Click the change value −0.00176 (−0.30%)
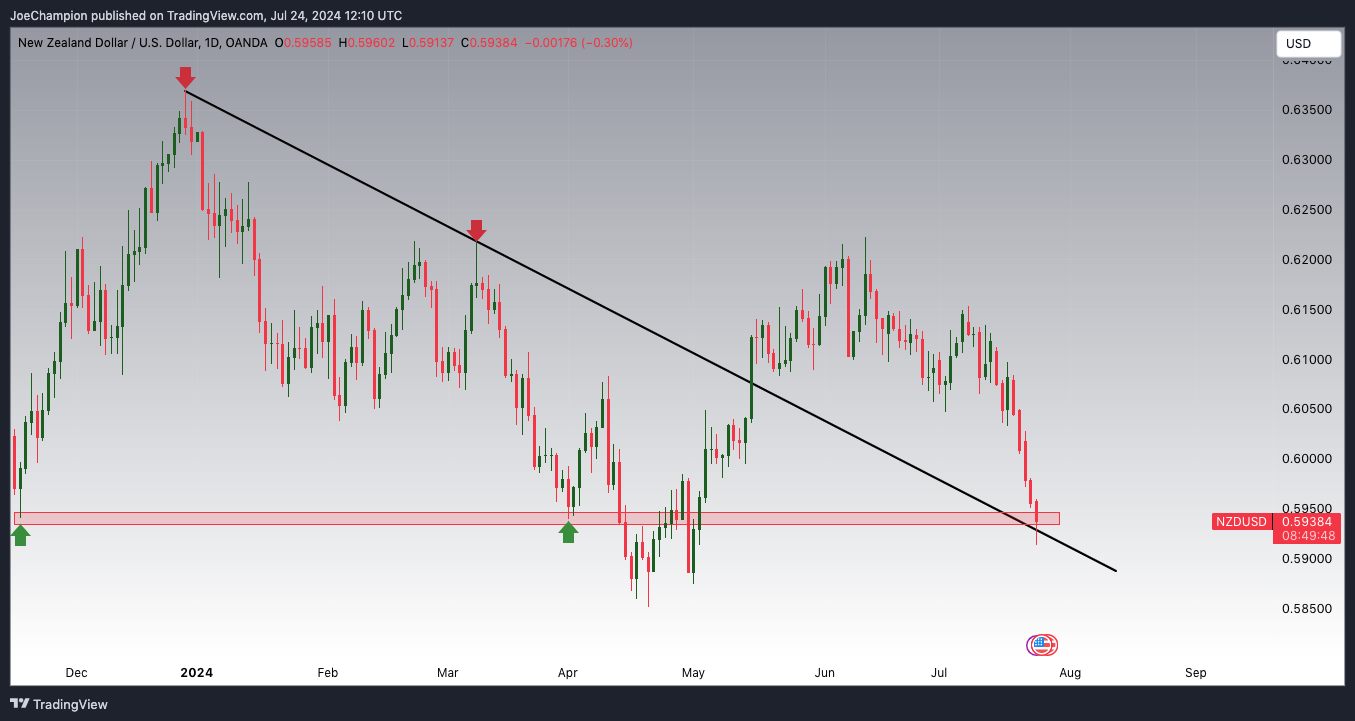This screenshot has height=721, width=1355. (578, 43)
